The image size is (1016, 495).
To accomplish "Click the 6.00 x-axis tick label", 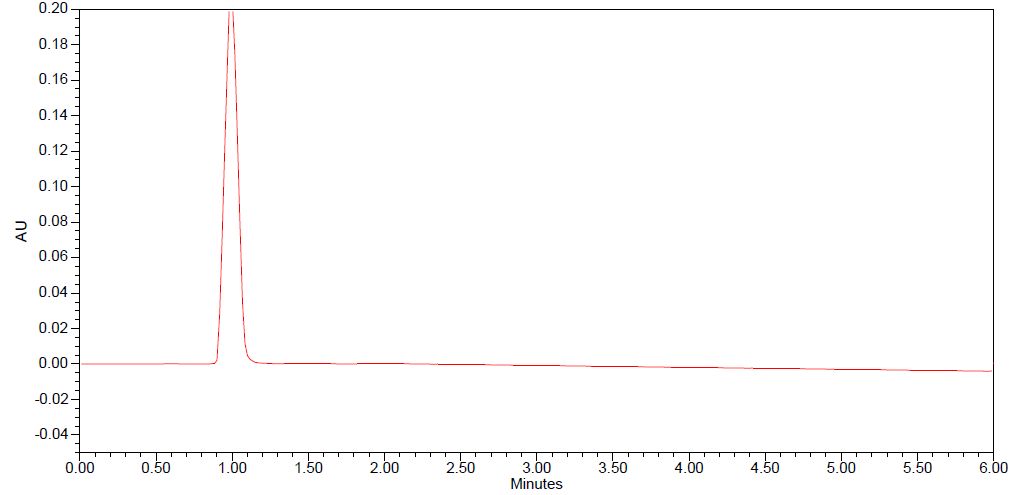I will 992,468.
